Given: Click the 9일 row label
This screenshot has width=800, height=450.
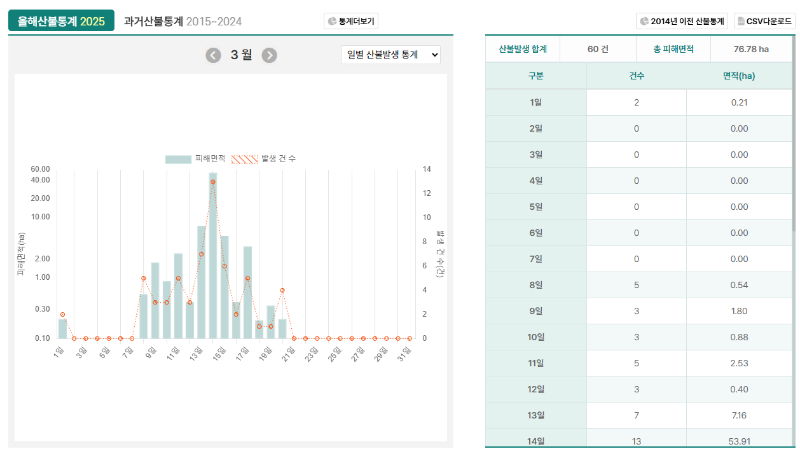Looking at the screenshot, I should pos(536,311).
